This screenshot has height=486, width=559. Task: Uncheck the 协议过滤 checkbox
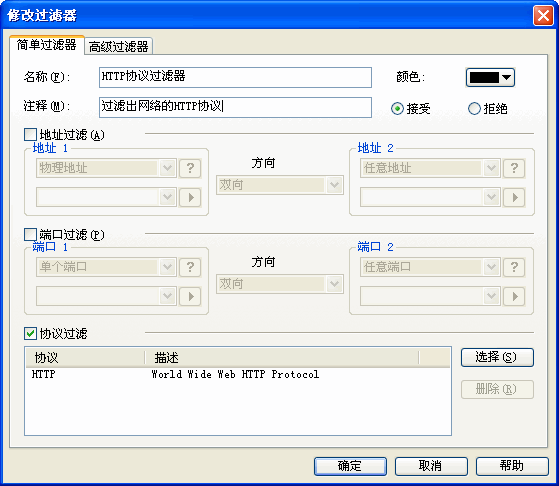tap(30, 334)
